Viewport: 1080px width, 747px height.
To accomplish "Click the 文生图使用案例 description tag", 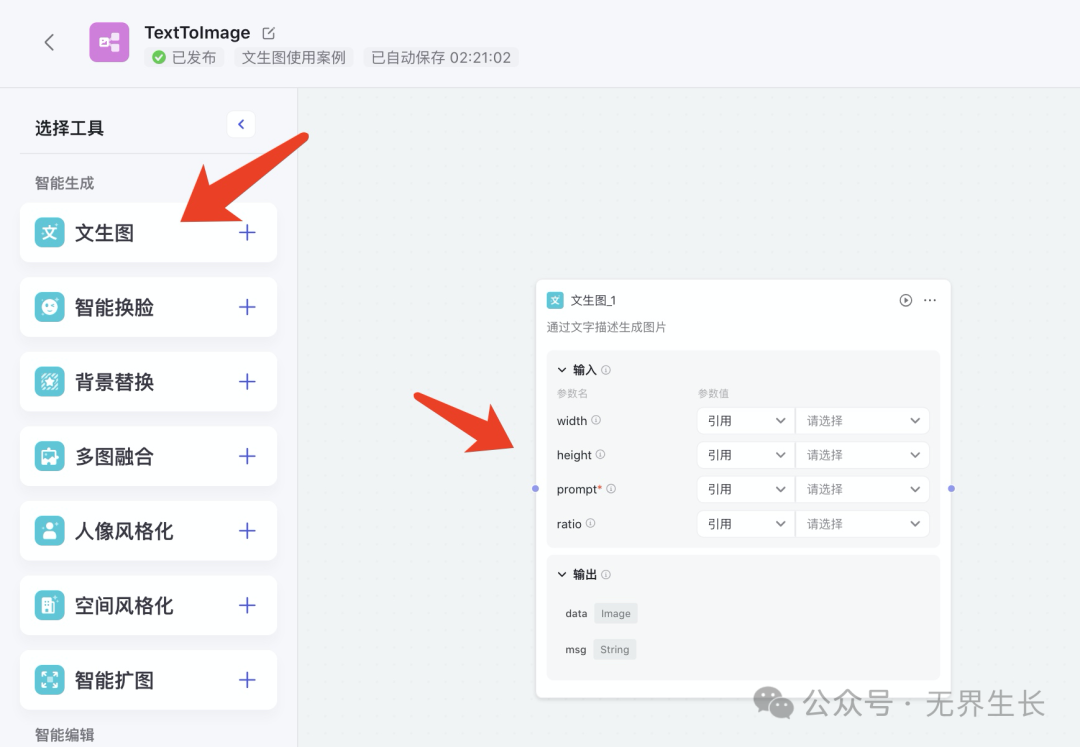I will [x=293, y=57].
